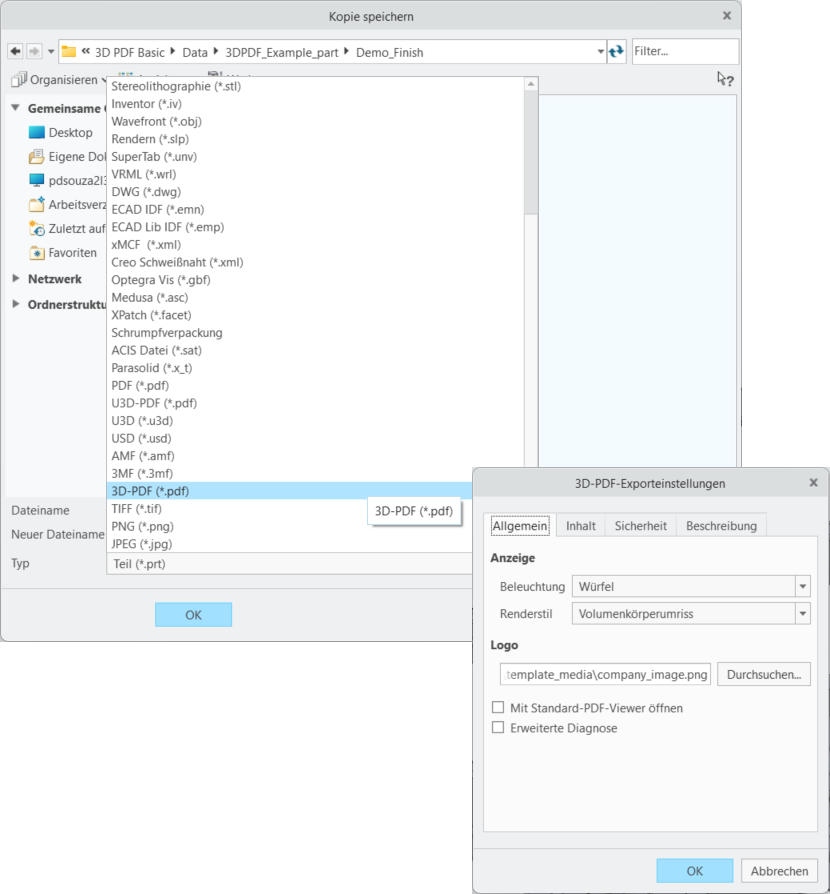This screenshot has height=894, width=830.
Task: Click the context help cursor icon
Action: click(725, 79)
